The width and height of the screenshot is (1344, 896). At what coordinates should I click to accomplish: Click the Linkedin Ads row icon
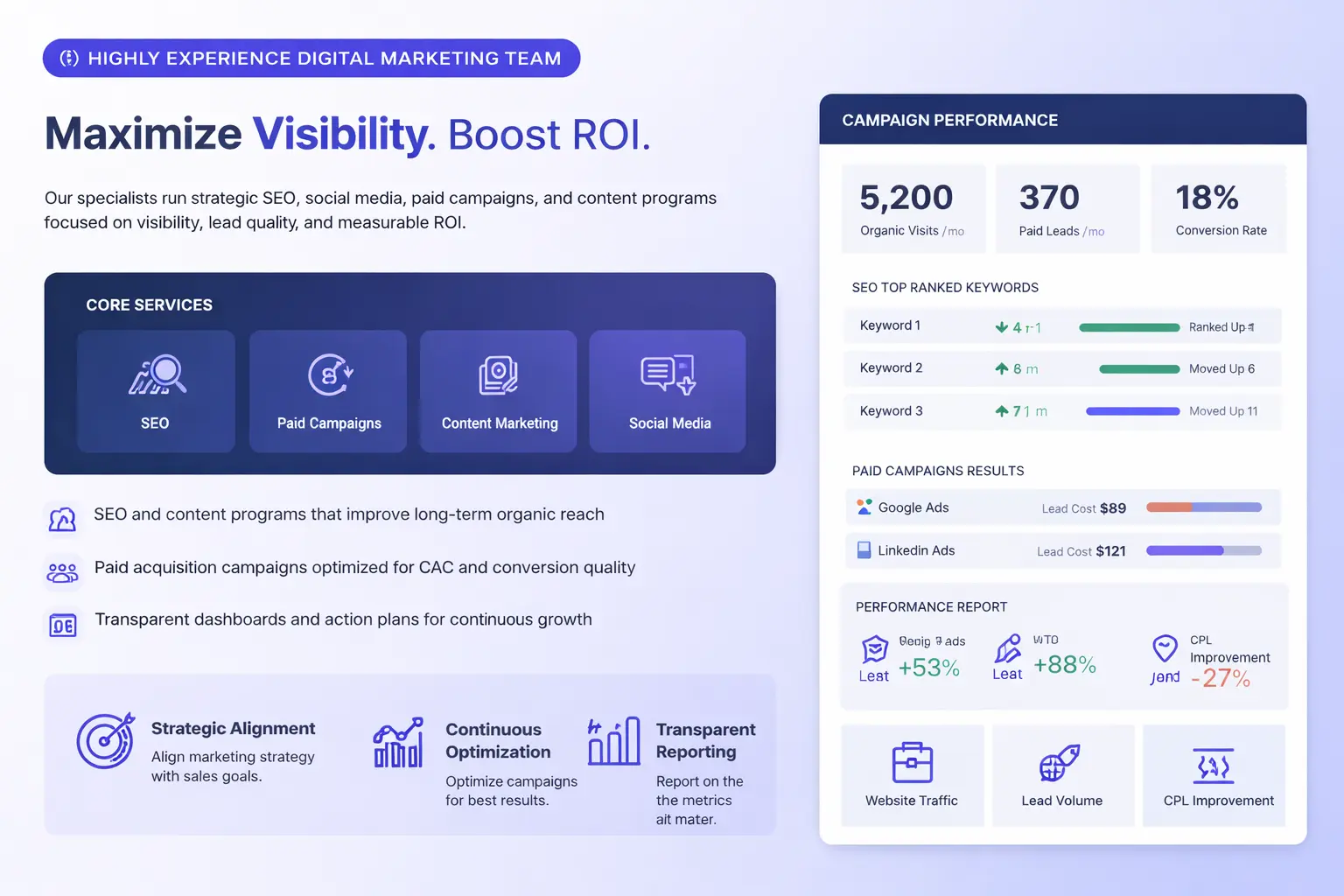click(x=864, y=550)
